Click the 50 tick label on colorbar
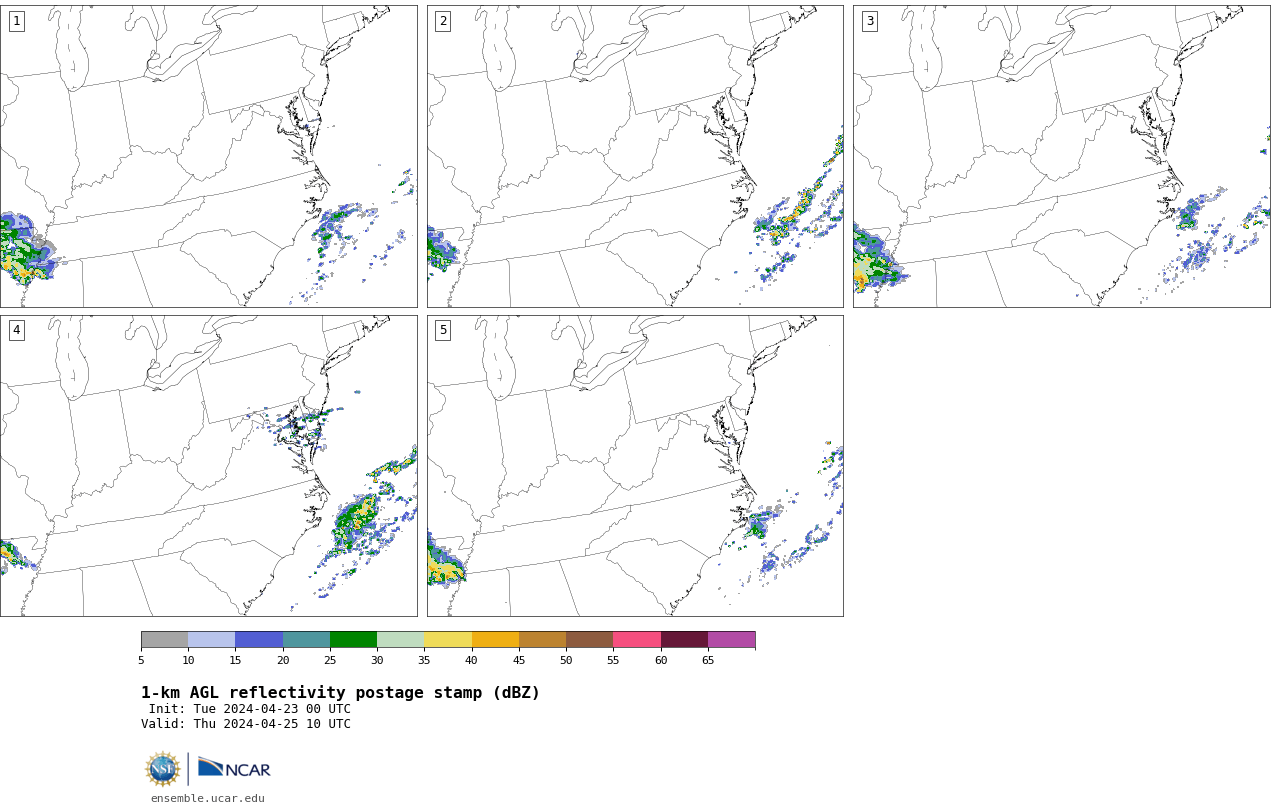Viewport: 1280px width, 809px height. tap(566, 660)
